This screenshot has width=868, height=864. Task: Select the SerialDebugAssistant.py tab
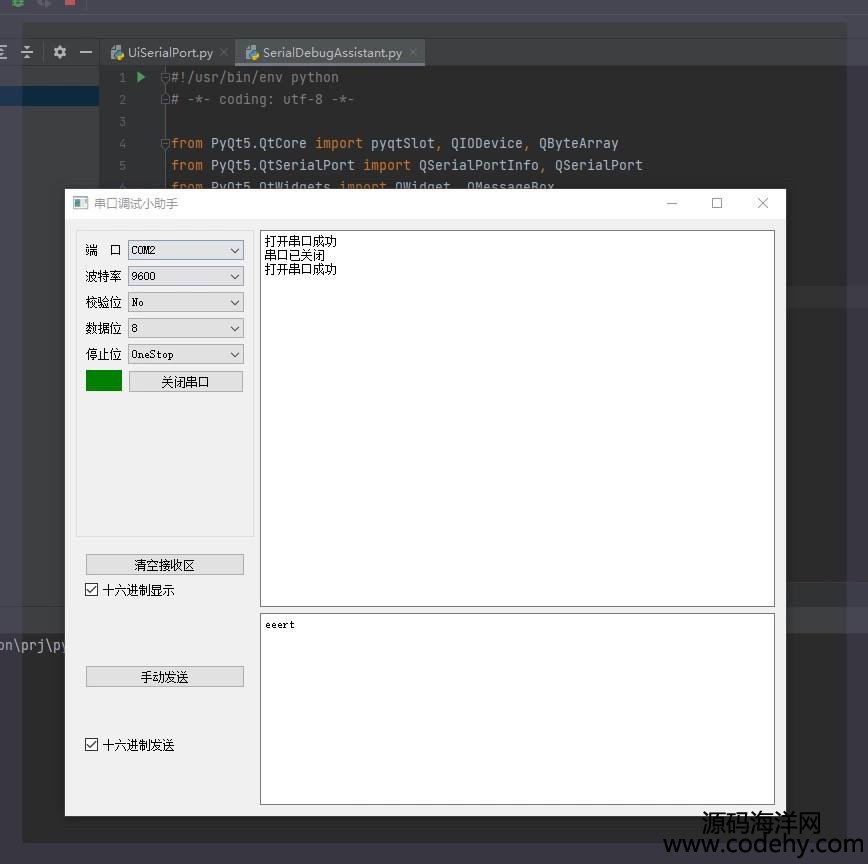(x=331, y=52)
